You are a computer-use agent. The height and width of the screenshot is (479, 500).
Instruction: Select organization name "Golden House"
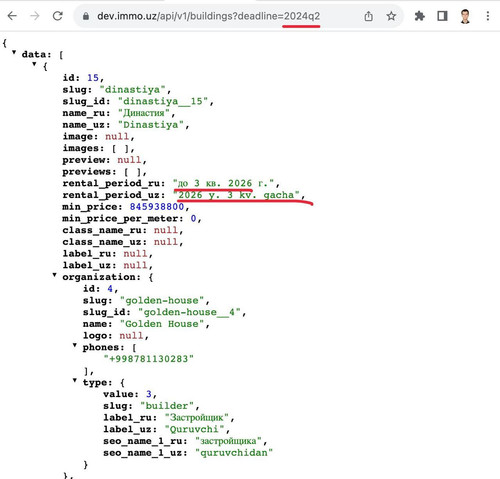click(x=162, y=324)
